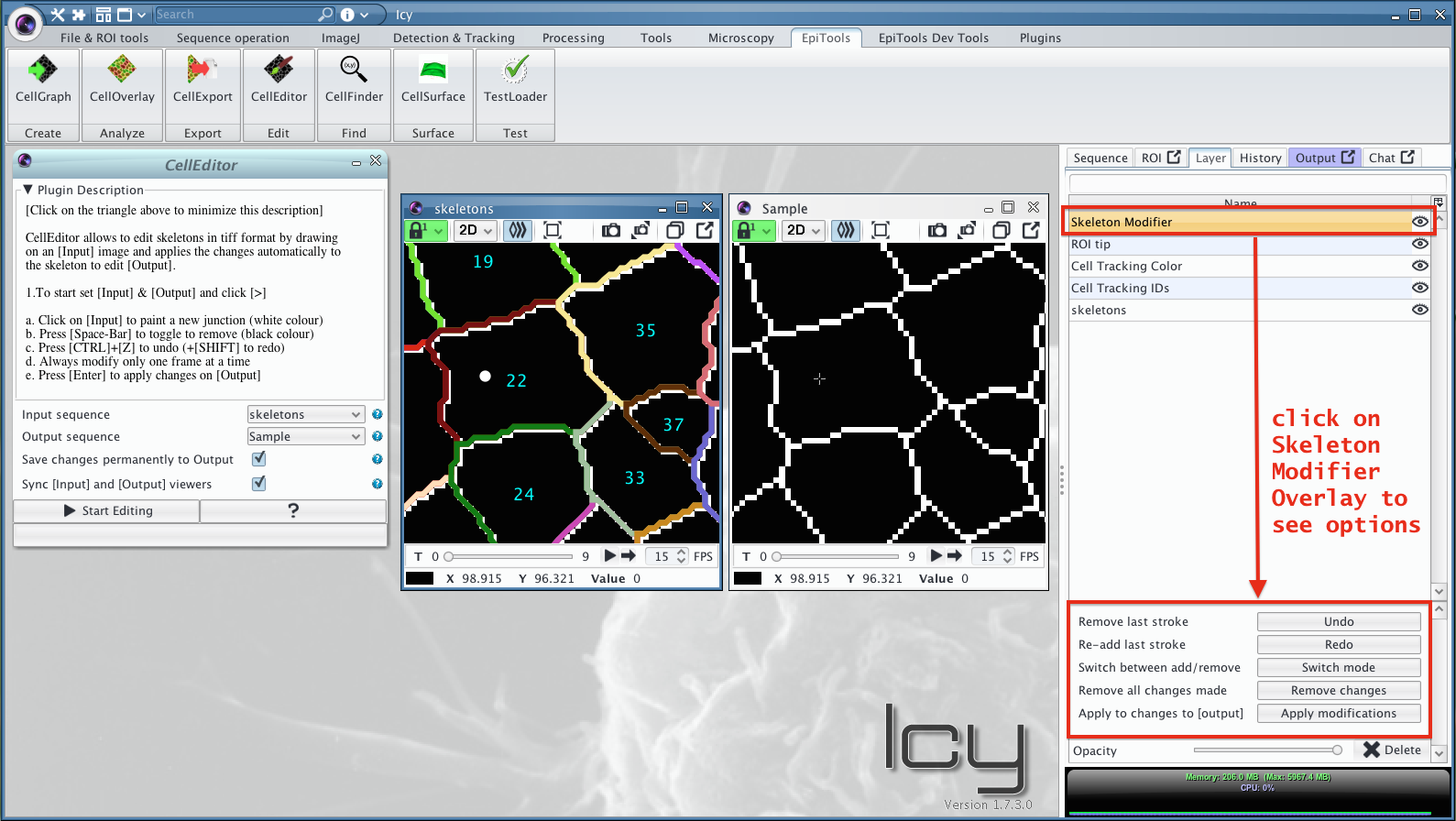This screenshot has height=821, width=1456.
Task: Open the Input sequence dropdown
Action: (306, 415)
